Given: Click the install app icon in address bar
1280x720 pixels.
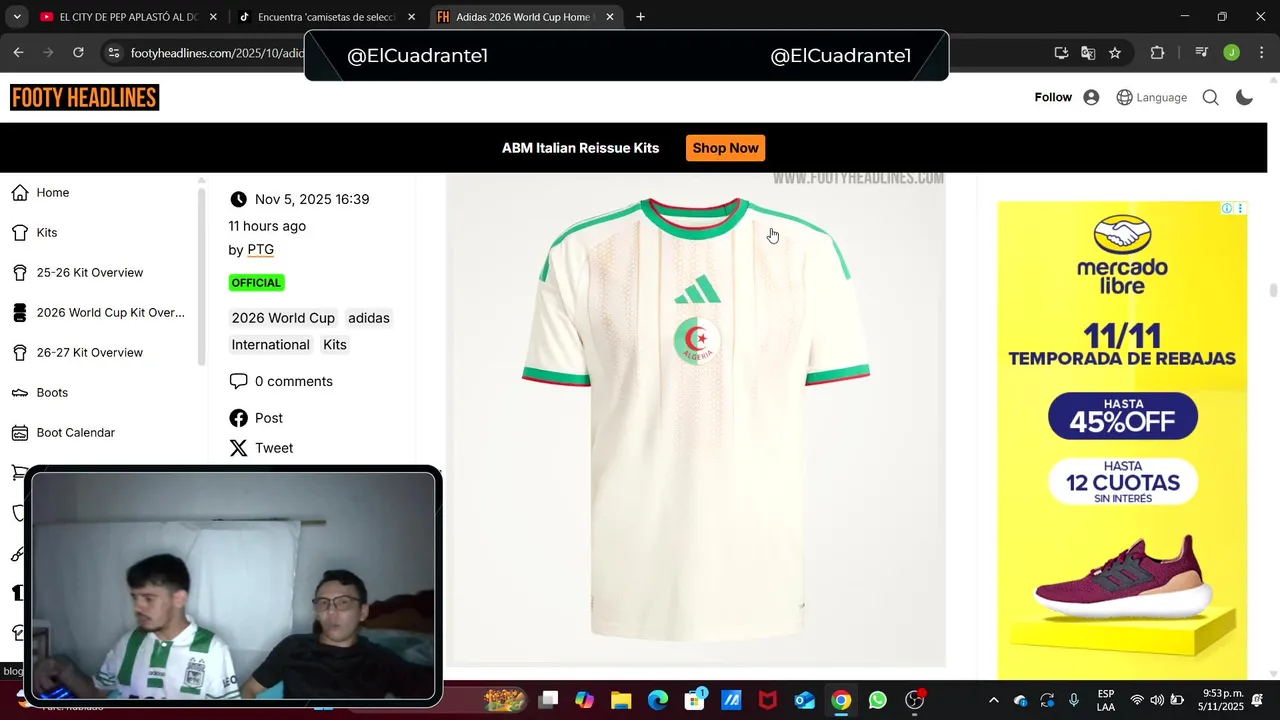Looking at the screenshot, I should pos(1061,53).
